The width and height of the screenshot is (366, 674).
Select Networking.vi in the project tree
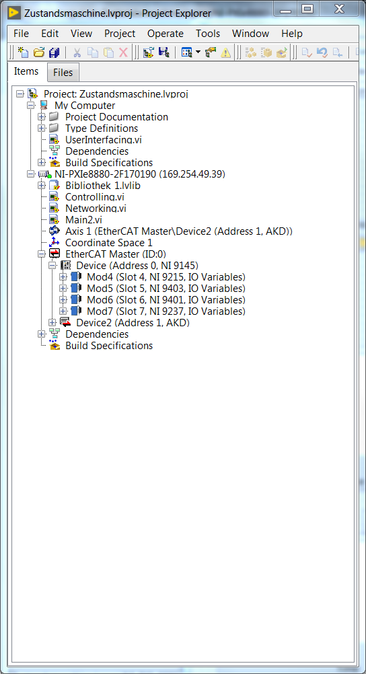95,208
